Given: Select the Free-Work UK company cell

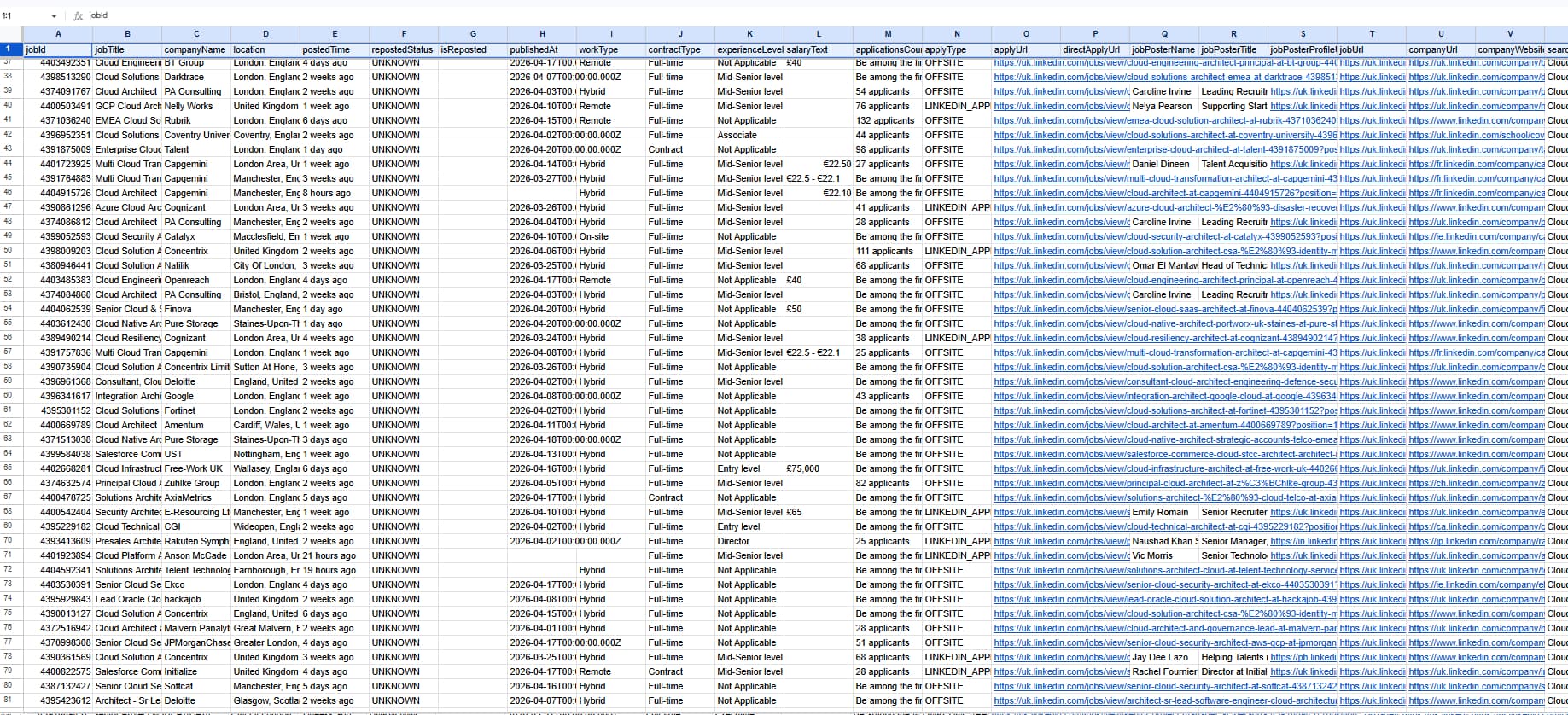Looking at the screenshot, I should tap(196, 468).
